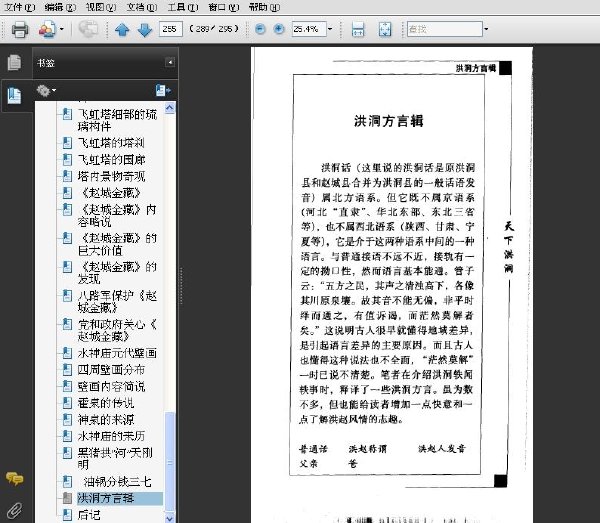Open the 文档 menu

(x=142, y=7)
